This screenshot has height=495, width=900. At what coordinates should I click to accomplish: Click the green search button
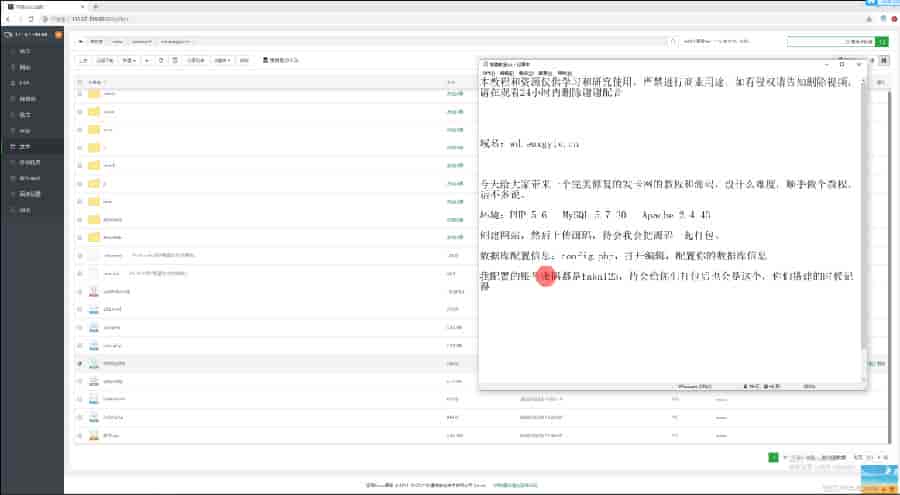[882, 42]
